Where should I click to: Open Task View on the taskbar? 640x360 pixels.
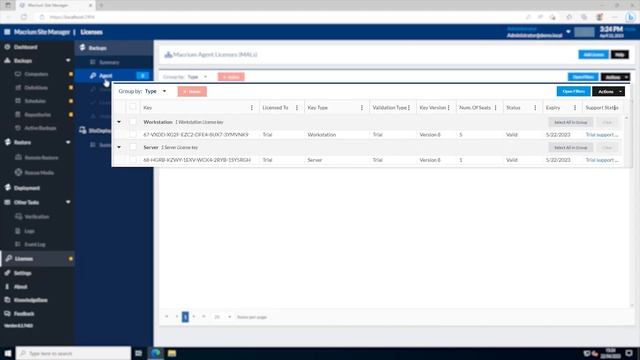click(138, 353)
